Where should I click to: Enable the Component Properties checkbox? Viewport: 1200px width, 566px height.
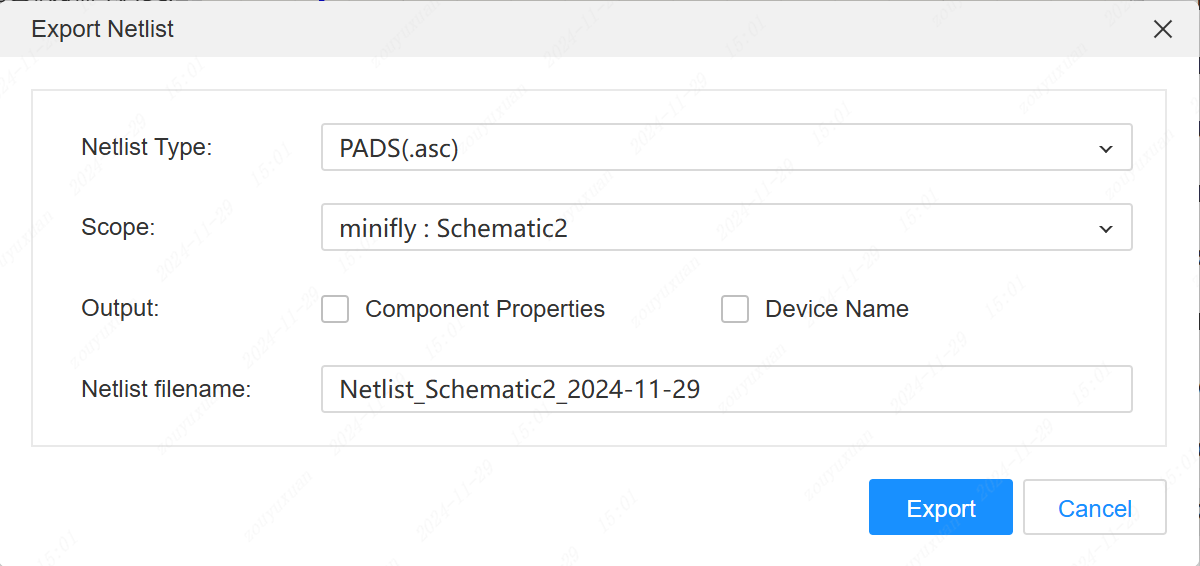[x=335, y=309]
